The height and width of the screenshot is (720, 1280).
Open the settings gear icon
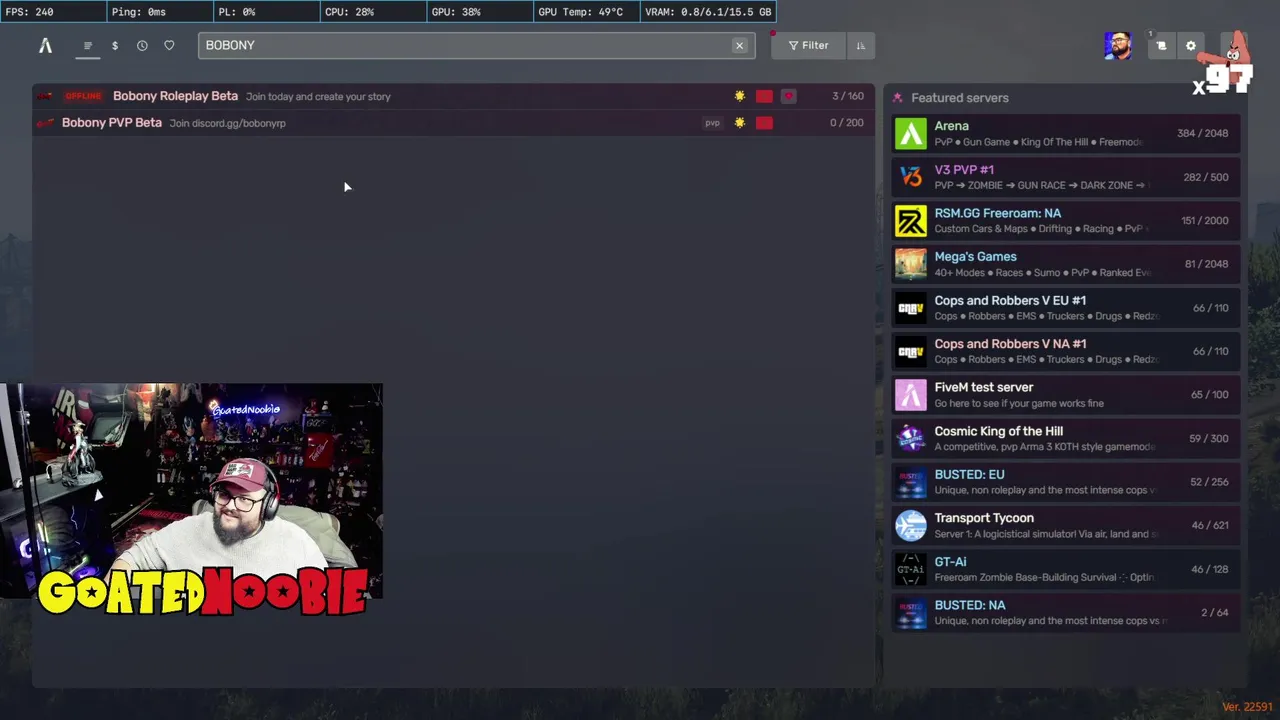(1190, 46)
